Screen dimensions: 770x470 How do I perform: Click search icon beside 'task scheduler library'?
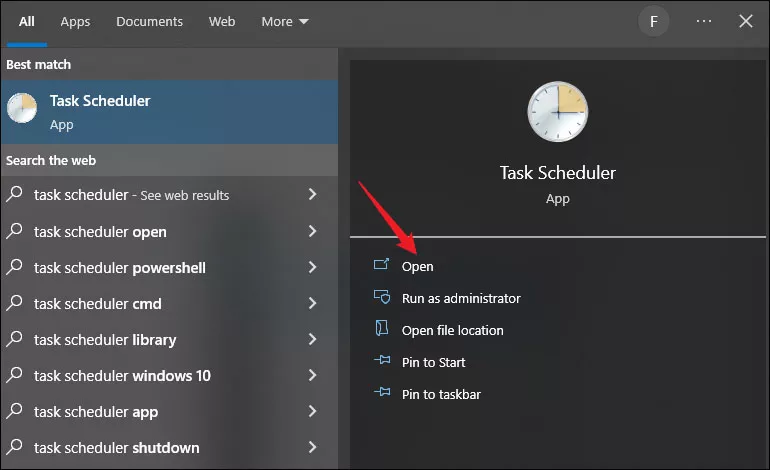pyautogui.click(x=15, y=338)
